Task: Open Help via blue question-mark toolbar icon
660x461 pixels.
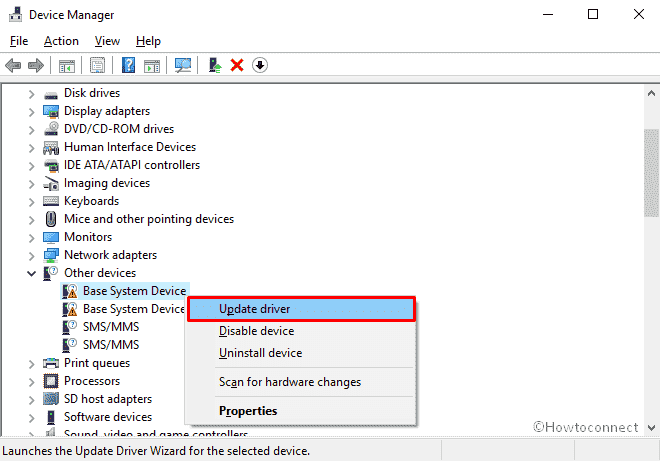Action: [x=128, y=65]
